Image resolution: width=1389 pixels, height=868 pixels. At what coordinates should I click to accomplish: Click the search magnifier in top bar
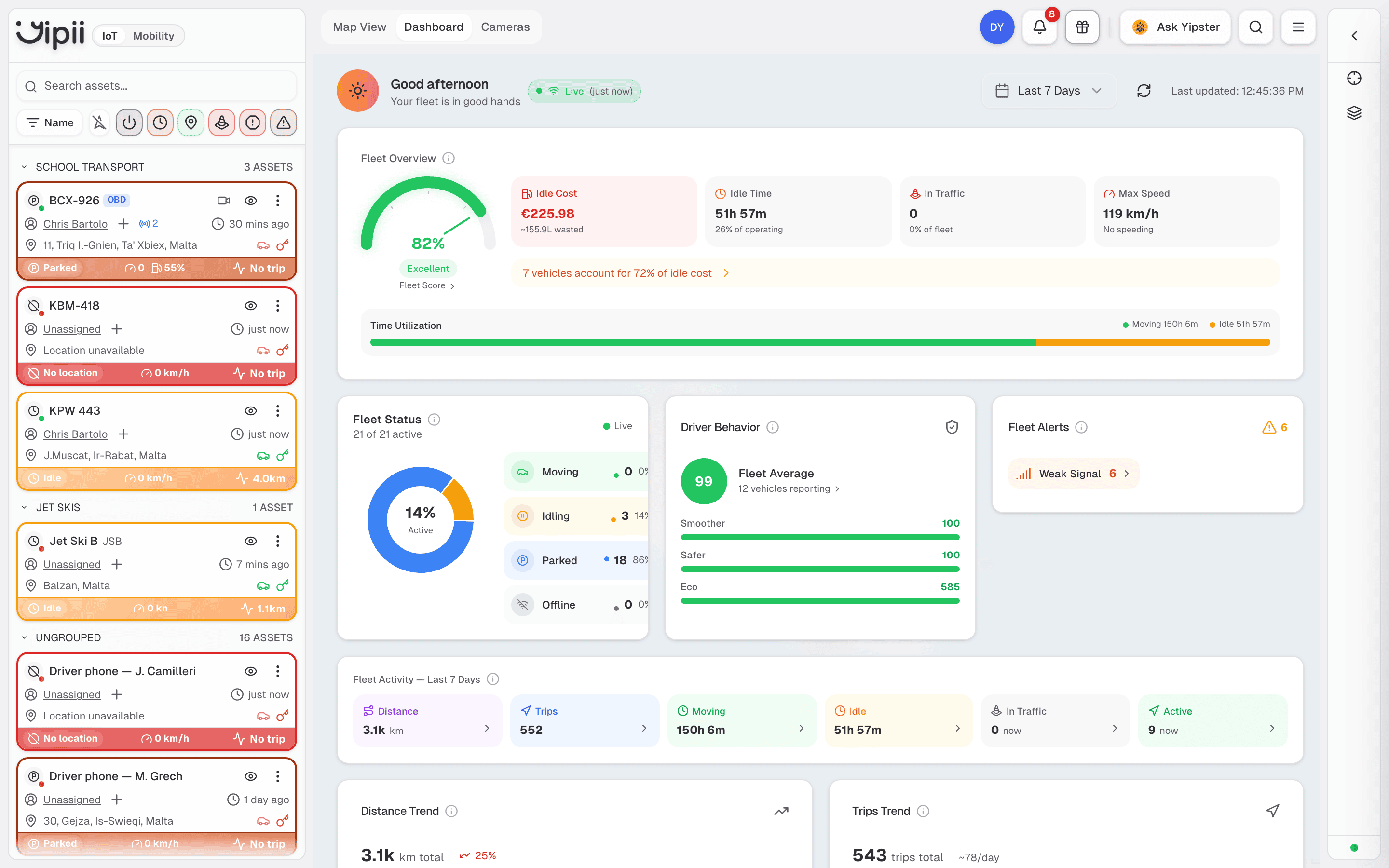1255,27
